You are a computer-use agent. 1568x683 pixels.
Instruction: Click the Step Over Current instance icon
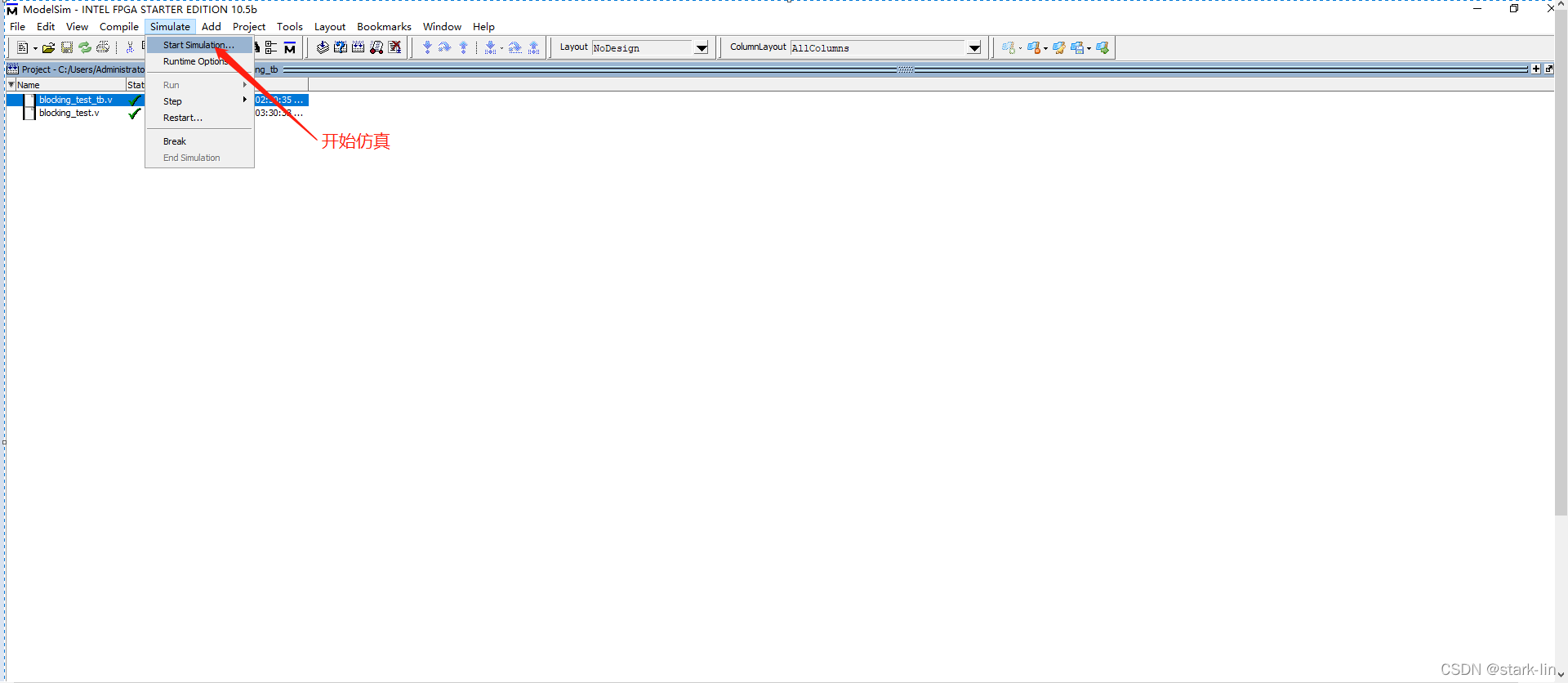(x=514, y=47)
